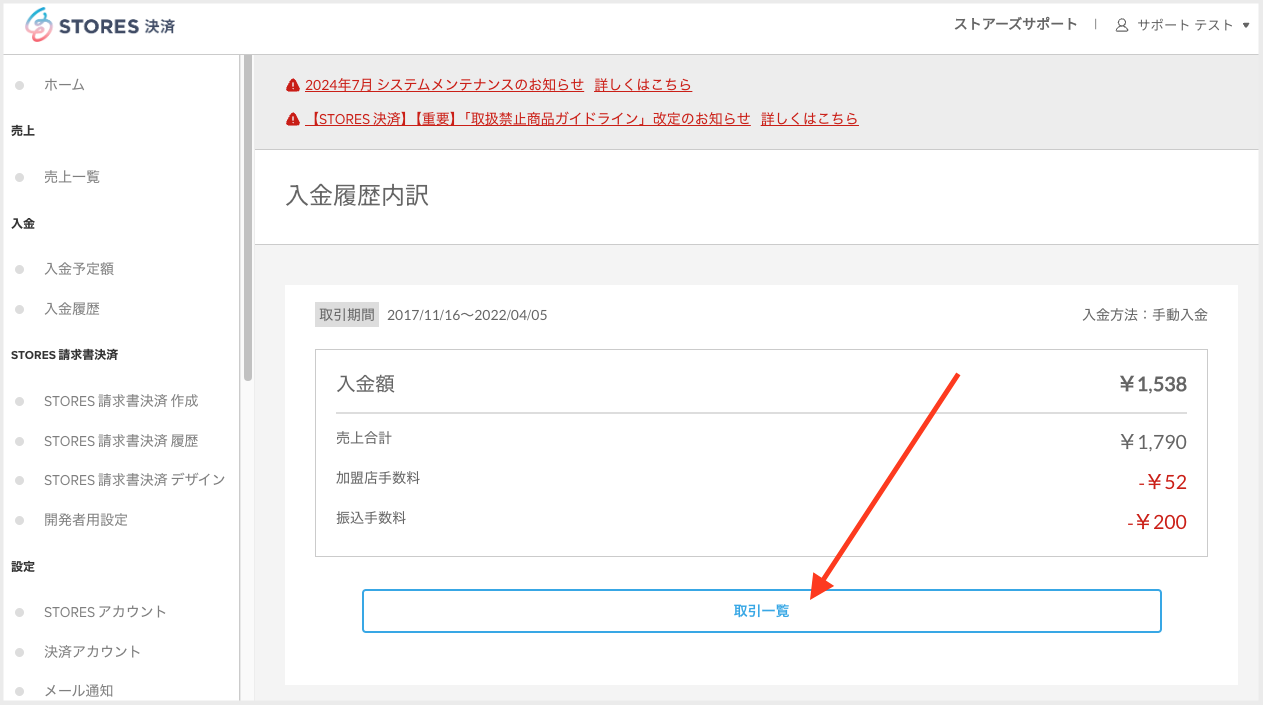
Task: Open メール通知 in the sidebar
Action: click(79, 691)
